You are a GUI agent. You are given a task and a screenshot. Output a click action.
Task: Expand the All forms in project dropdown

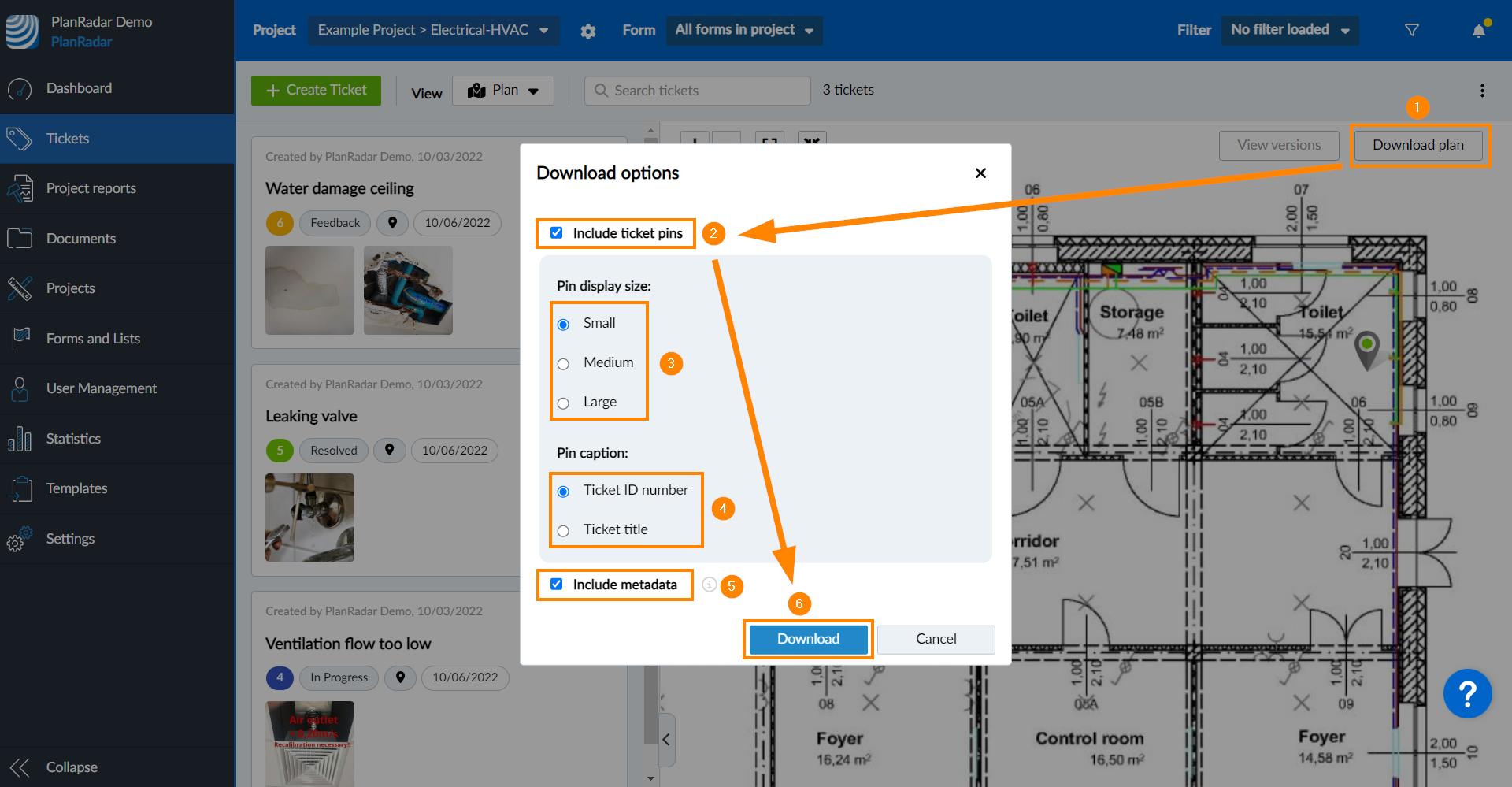tap(743, 30)
